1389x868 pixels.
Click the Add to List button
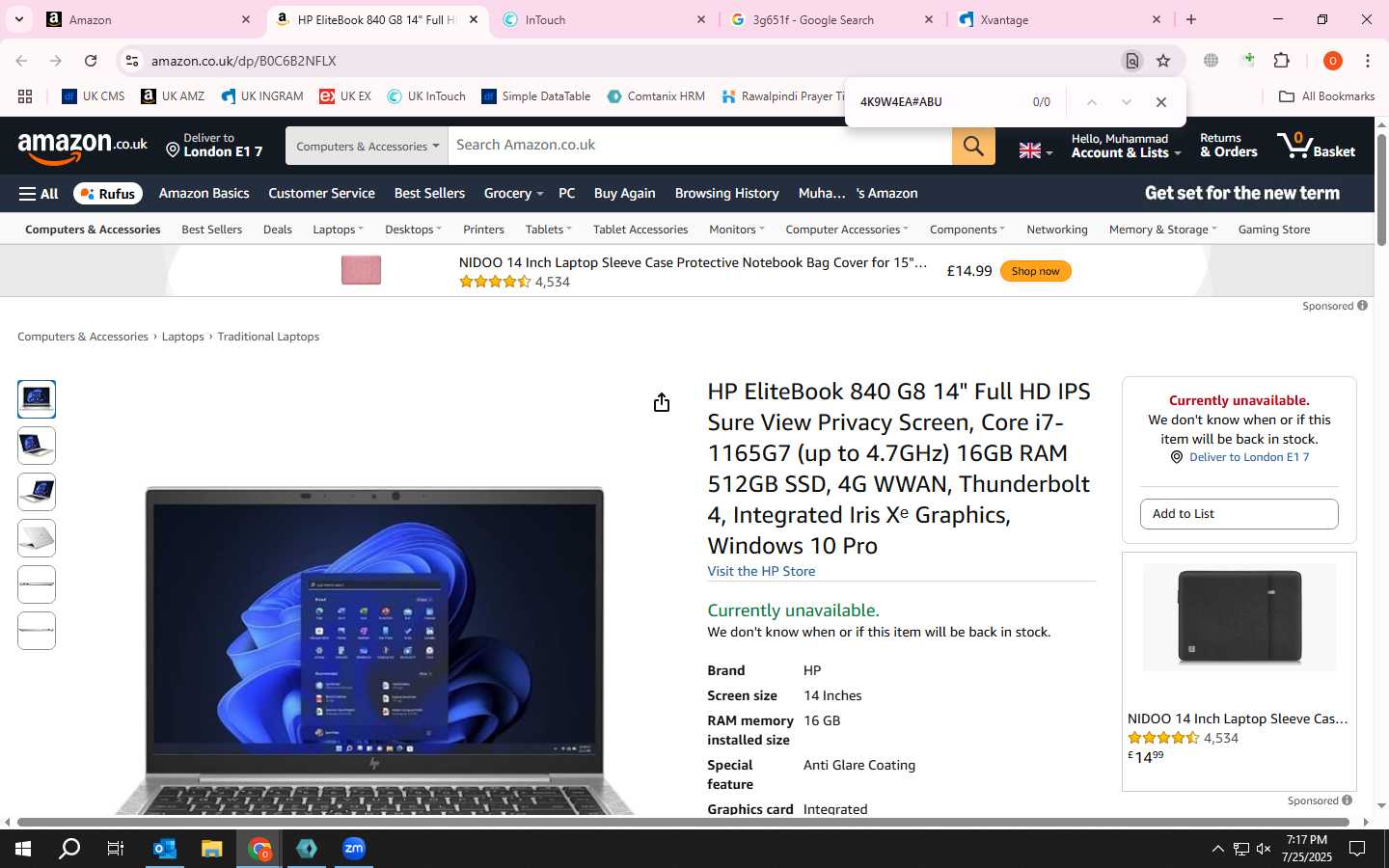[1239, 514]
